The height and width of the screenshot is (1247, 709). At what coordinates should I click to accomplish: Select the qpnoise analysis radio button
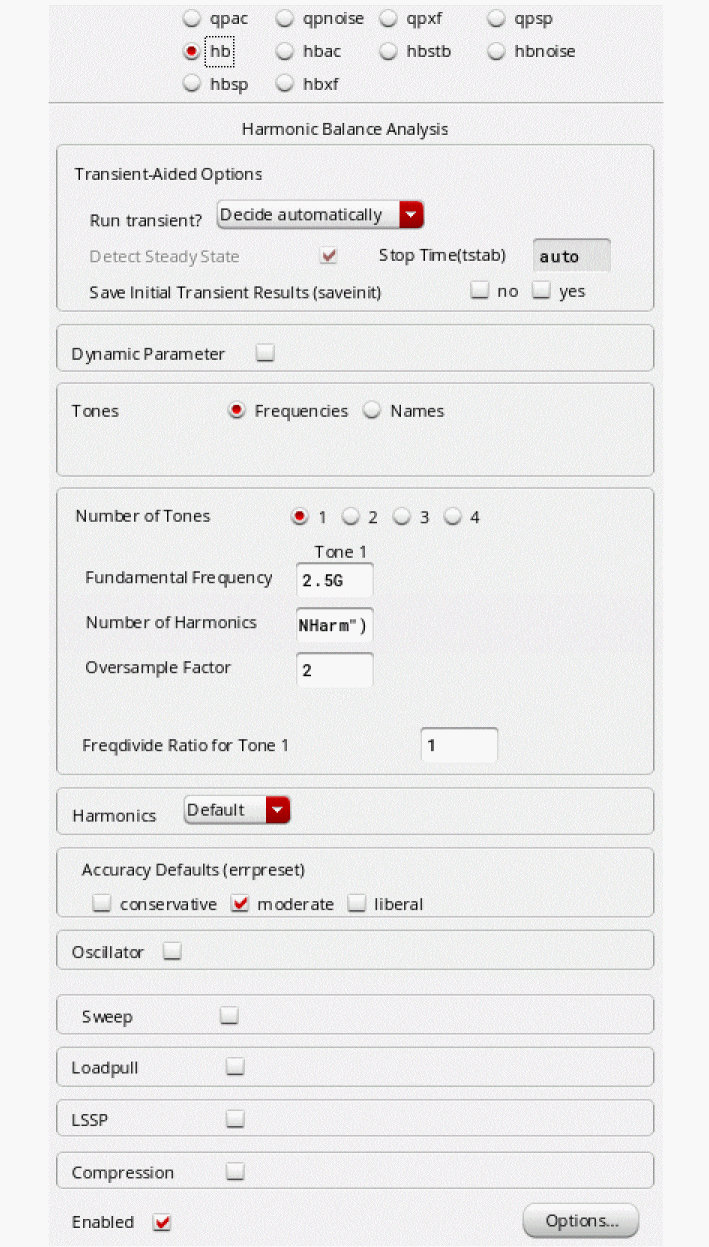[285, 18]
